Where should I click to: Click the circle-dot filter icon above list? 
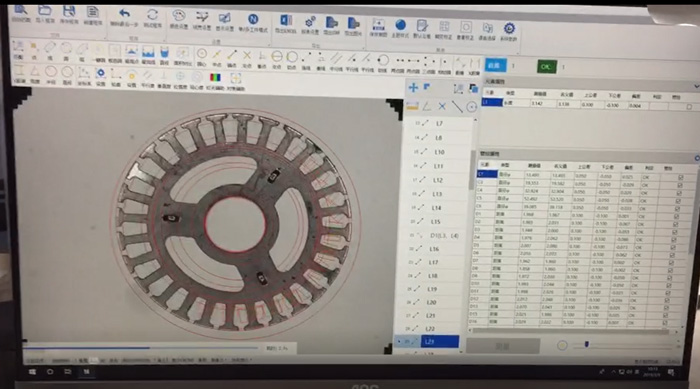(x=471, y=107)
